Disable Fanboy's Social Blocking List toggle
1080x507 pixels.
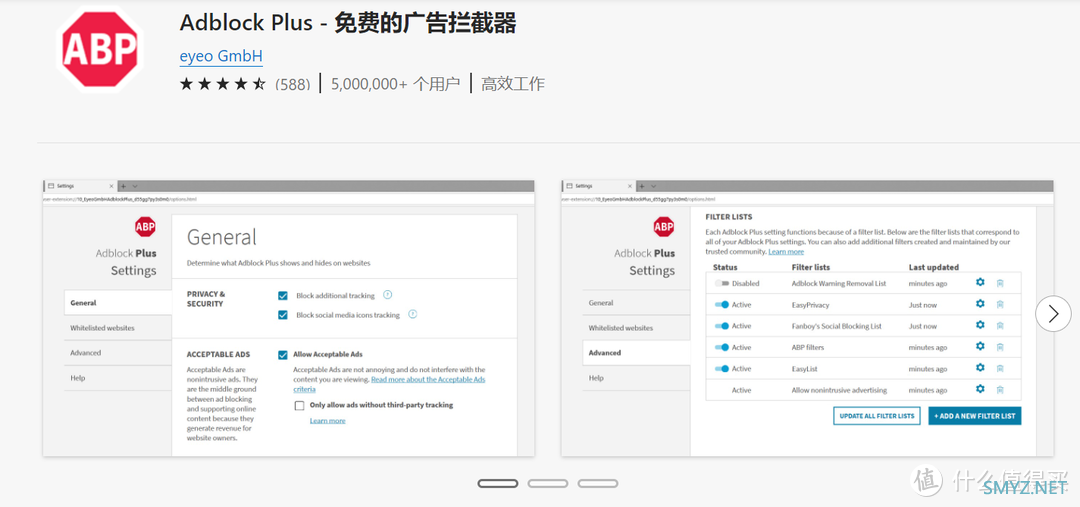(721, 326)
